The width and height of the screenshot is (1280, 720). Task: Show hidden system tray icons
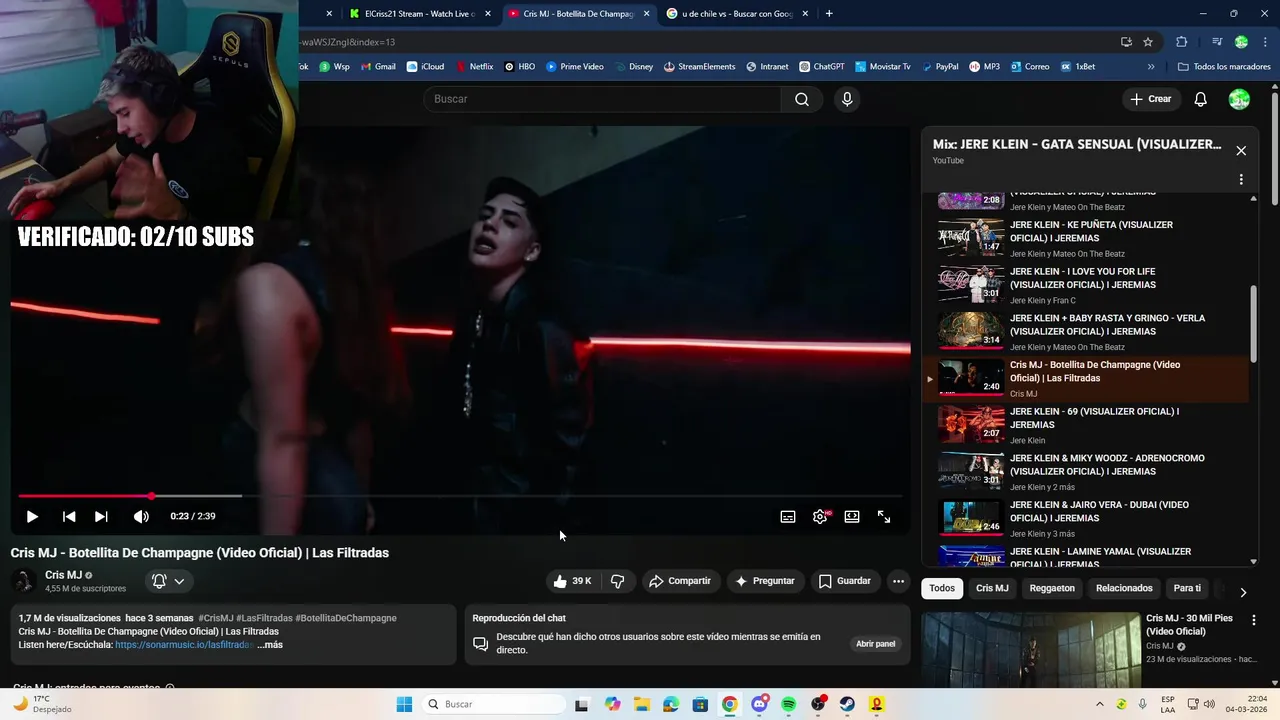click(x=1100, y=704)
